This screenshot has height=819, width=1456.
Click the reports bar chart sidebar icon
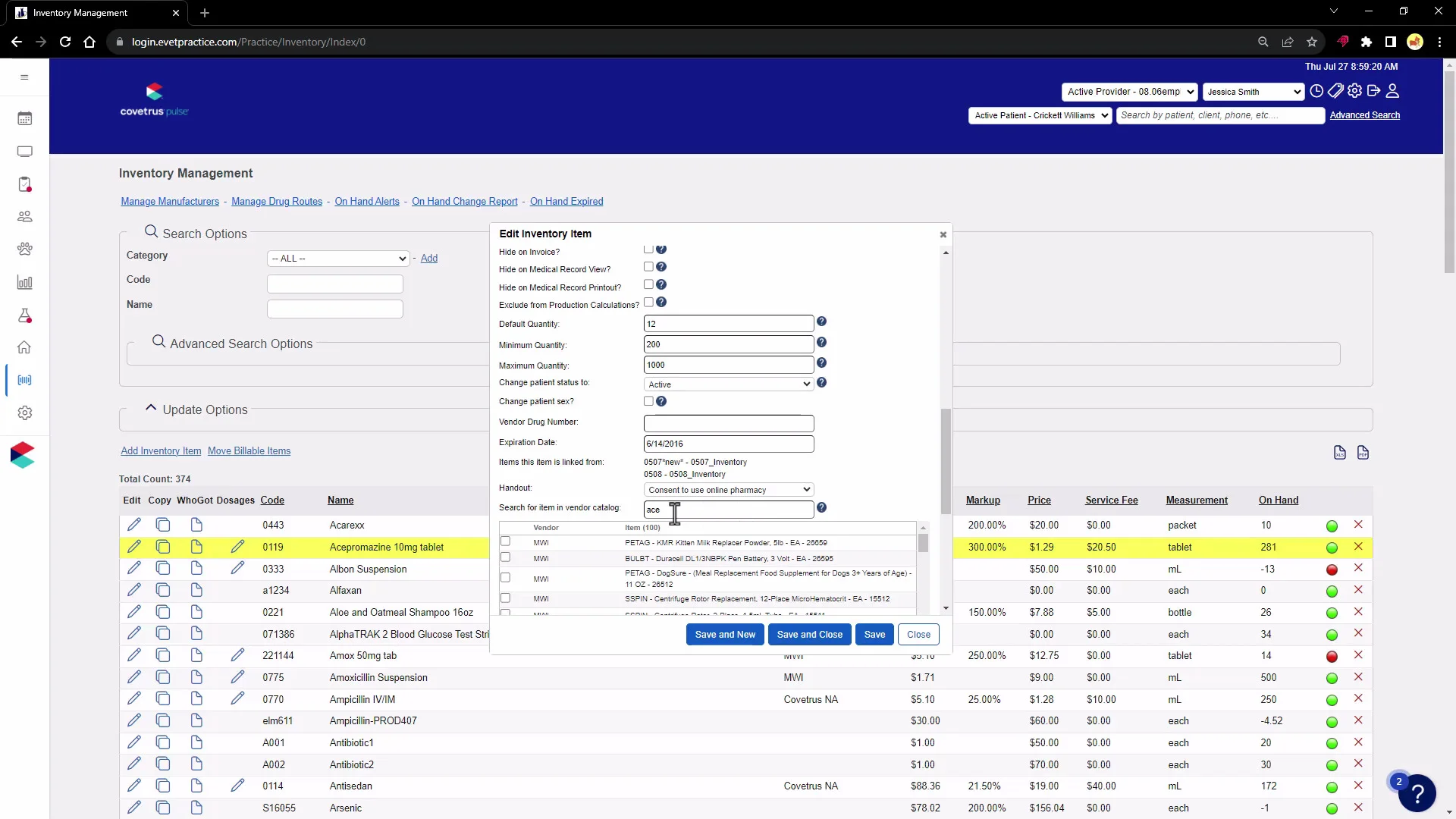pyautogui.click(x=24, y=283)
